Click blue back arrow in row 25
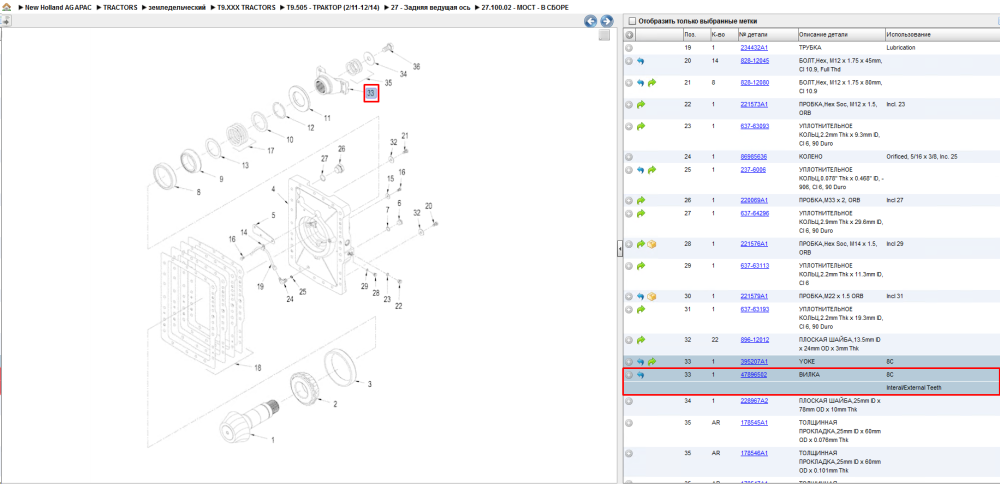This screenshot has height=484, width=1000. [640, 170]
